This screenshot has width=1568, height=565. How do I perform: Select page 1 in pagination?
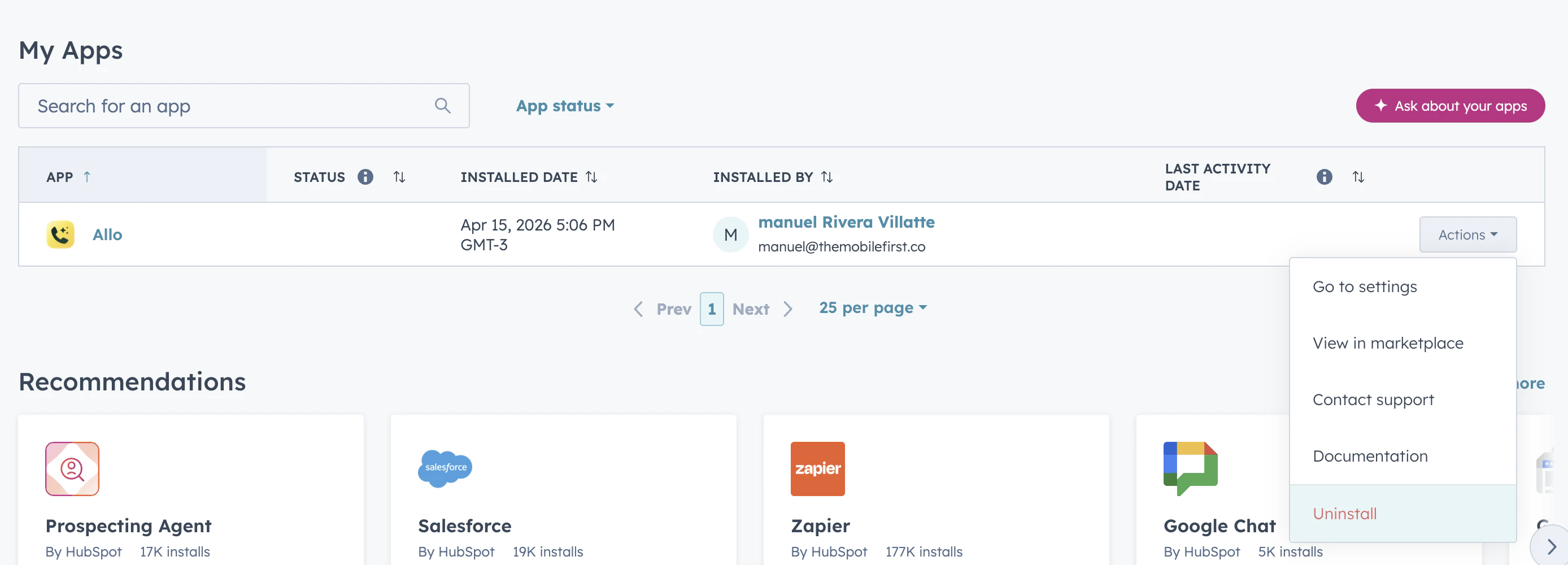tap(712, 309)
